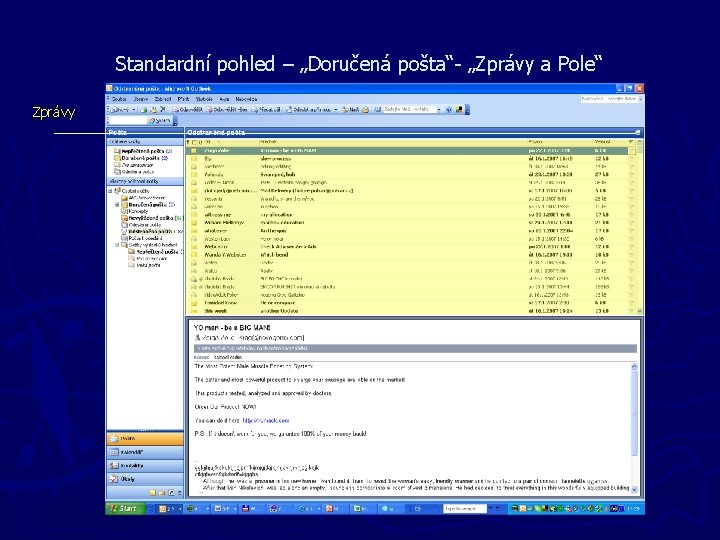Open the Zobrazit menu
The width and height of the screenshot is (720, 540).
pos(163,99)
